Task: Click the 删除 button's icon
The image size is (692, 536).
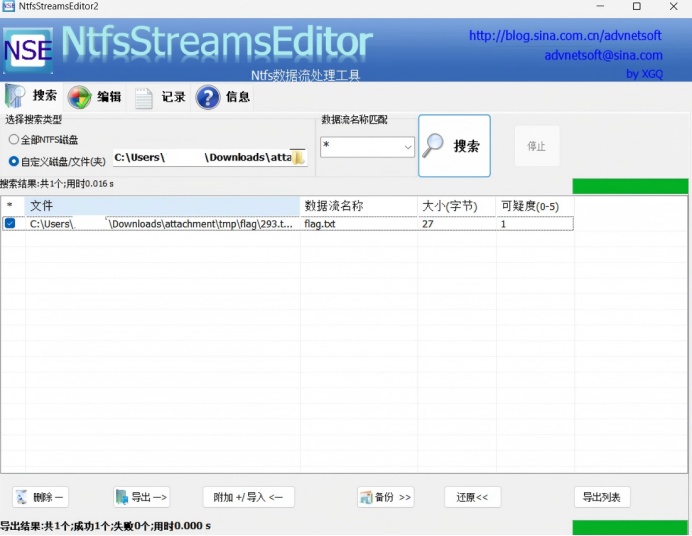Action: pos(22,498)
